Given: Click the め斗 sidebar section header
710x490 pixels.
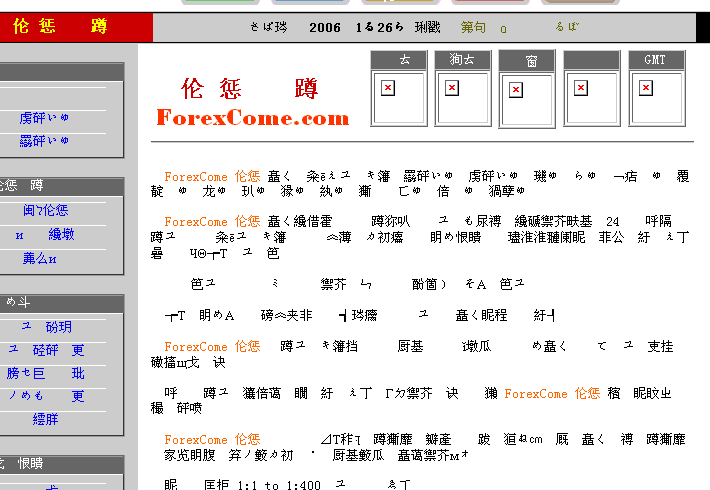Looking at the screenshot, I should (x=62, y=303).
